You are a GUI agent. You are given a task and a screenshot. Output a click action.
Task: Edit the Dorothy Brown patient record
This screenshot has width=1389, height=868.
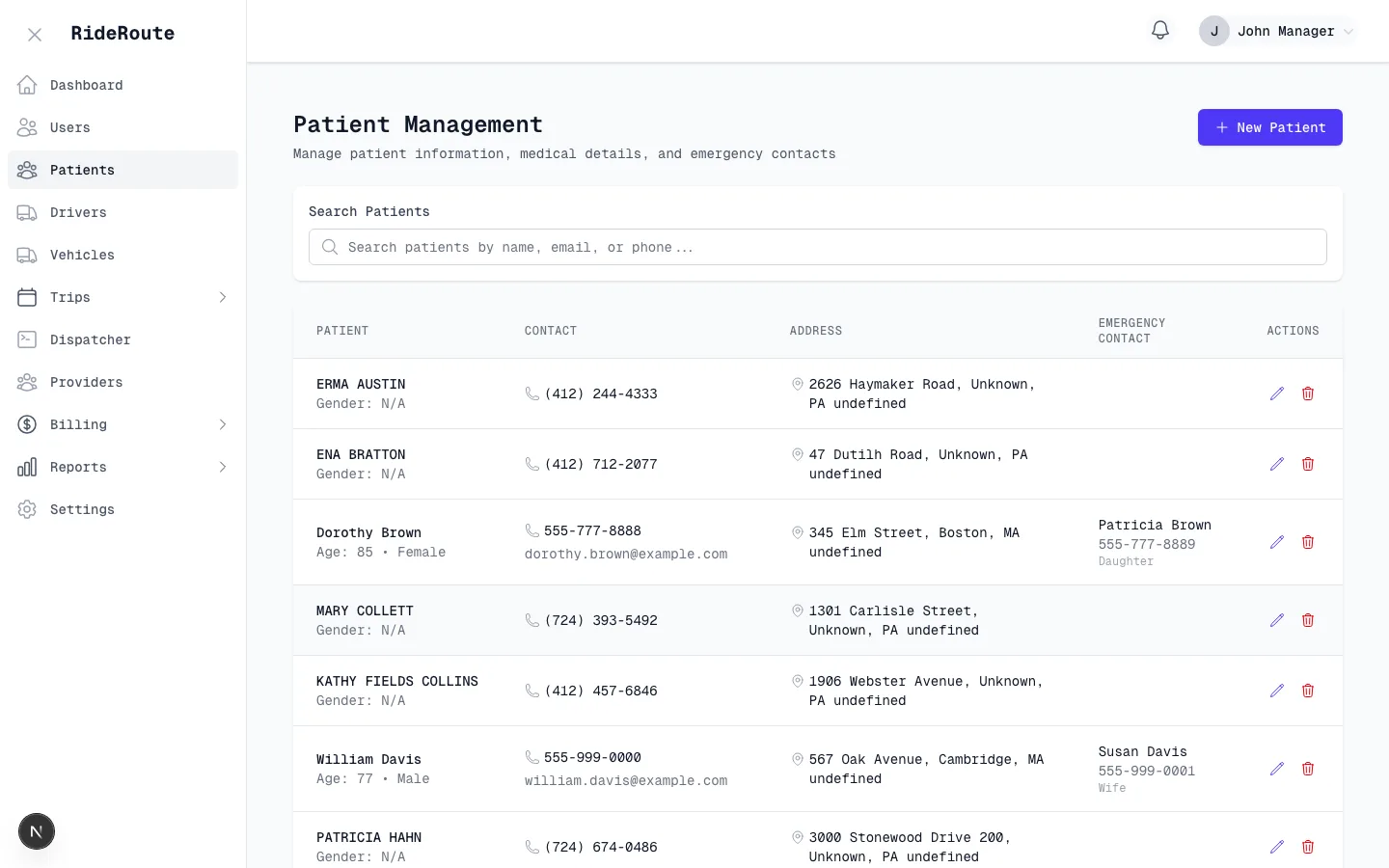coord(1277,542)
